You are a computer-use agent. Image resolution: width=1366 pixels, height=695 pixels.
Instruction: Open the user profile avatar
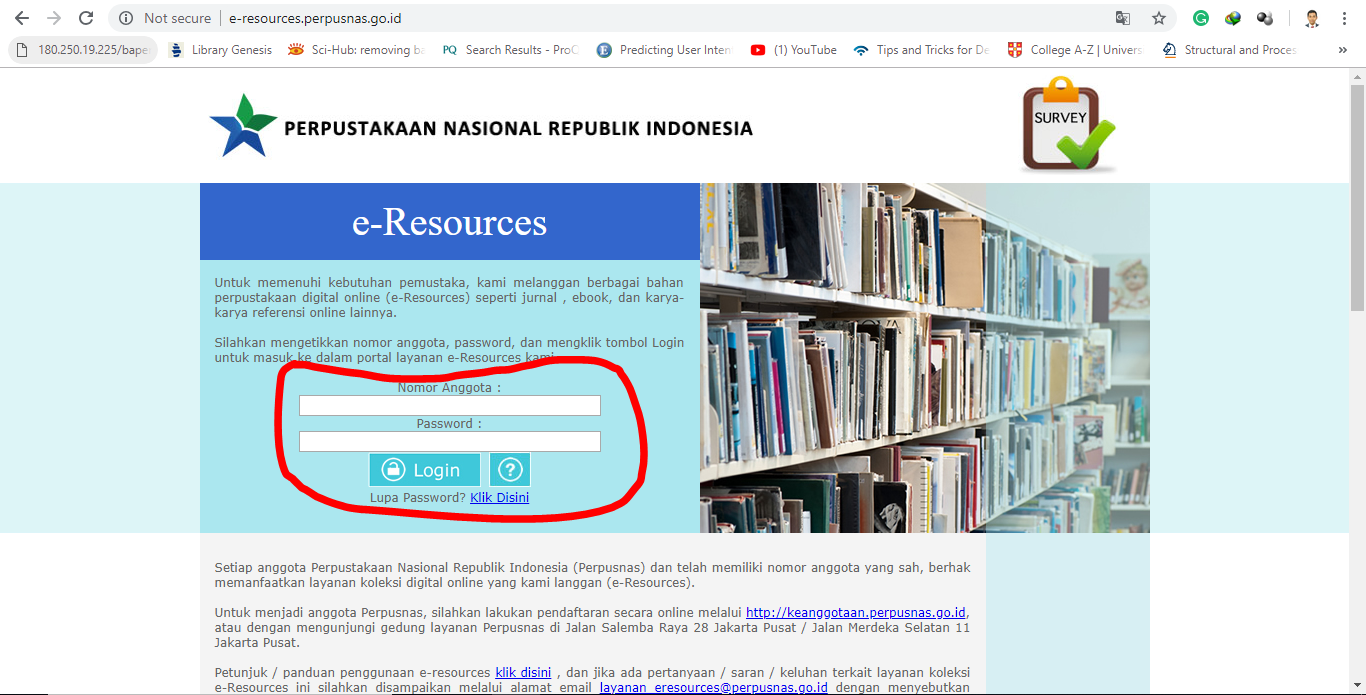1312,18
